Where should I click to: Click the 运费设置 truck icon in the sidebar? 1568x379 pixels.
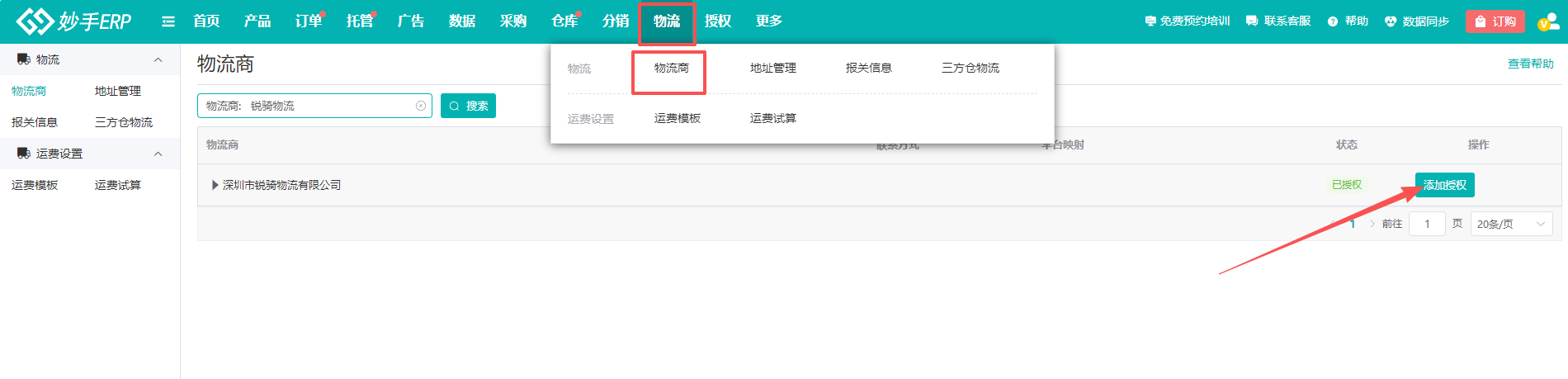point(23,154)
